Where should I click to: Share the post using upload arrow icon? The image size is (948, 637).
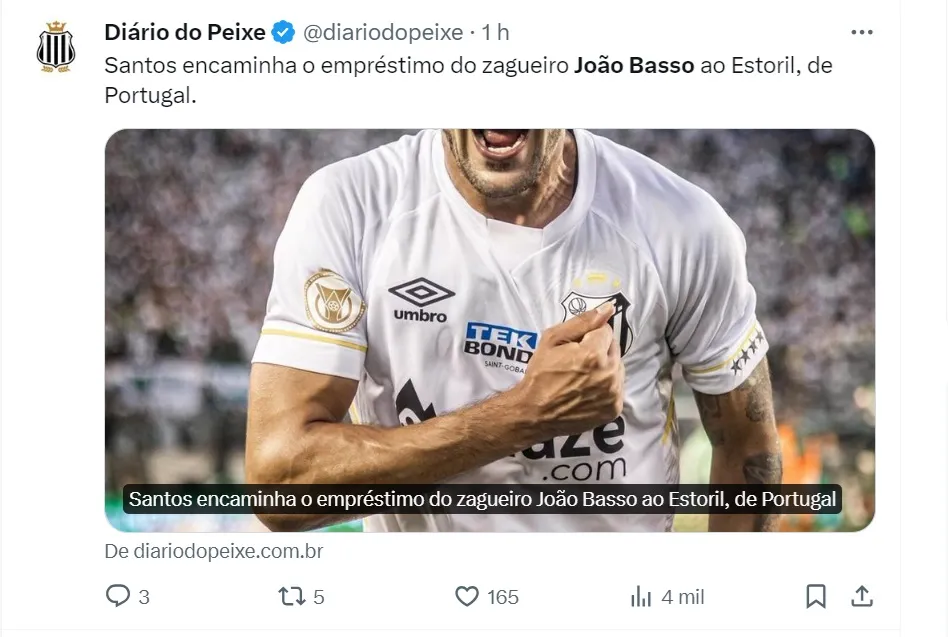tap(862, 597)
